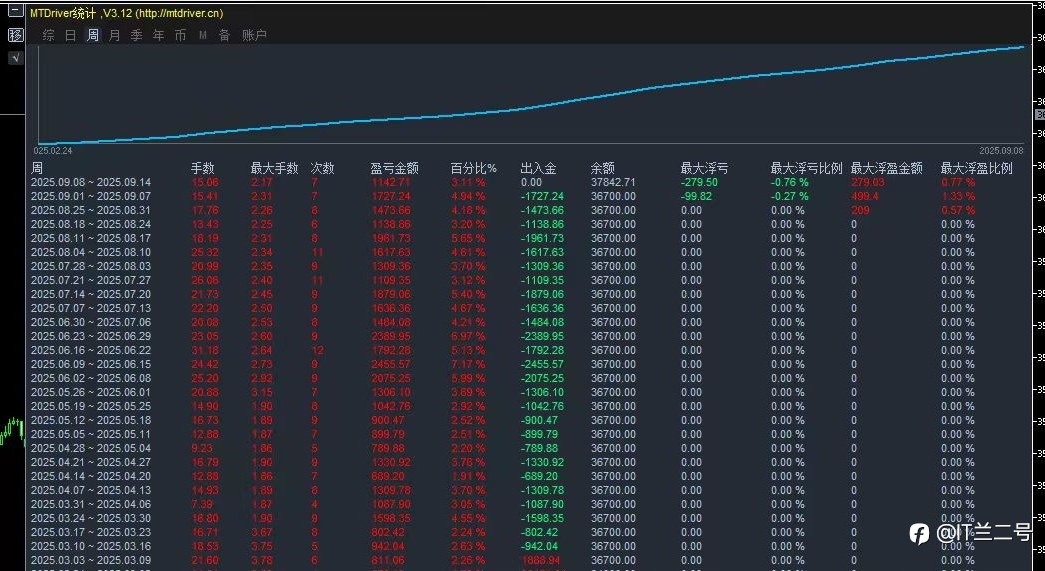Switch to the 日 daily tab
Image resolution: width=1045 pixels, height=571 pixels.
coord(71,35)
